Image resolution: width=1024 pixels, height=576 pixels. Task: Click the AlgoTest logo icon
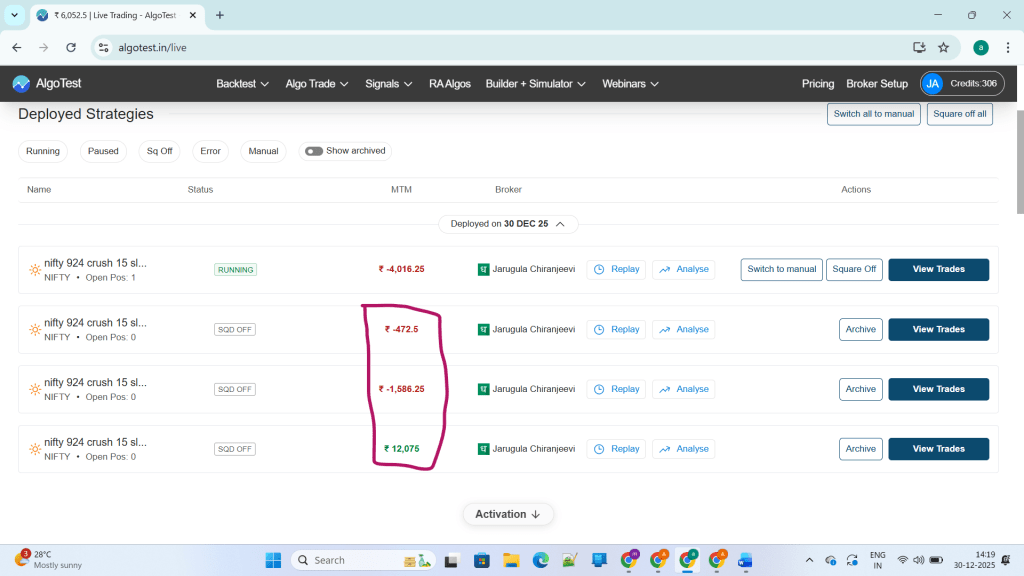coord(21,84)
